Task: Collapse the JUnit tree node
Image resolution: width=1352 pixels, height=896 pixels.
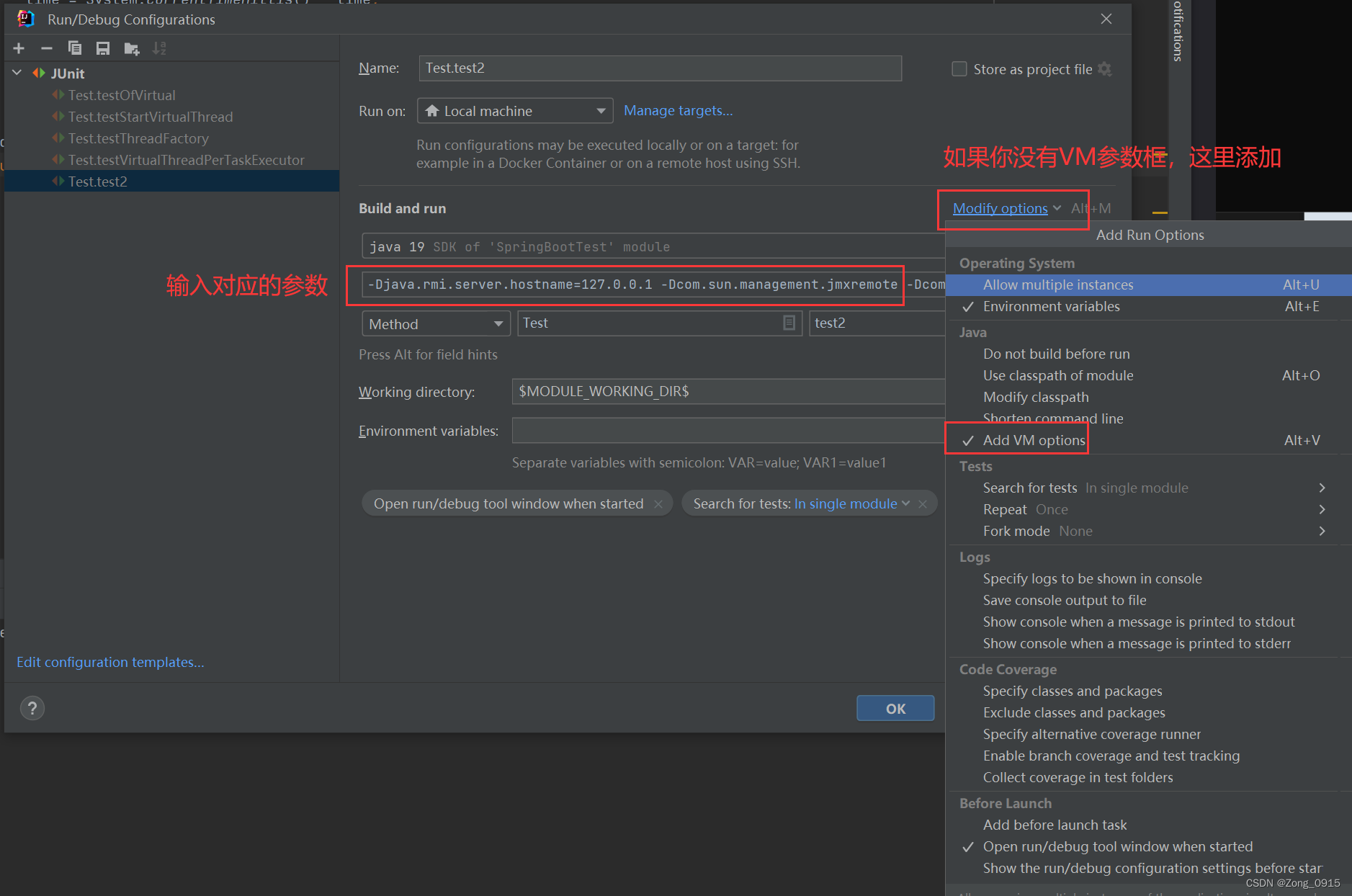Action: coord(17,73)
